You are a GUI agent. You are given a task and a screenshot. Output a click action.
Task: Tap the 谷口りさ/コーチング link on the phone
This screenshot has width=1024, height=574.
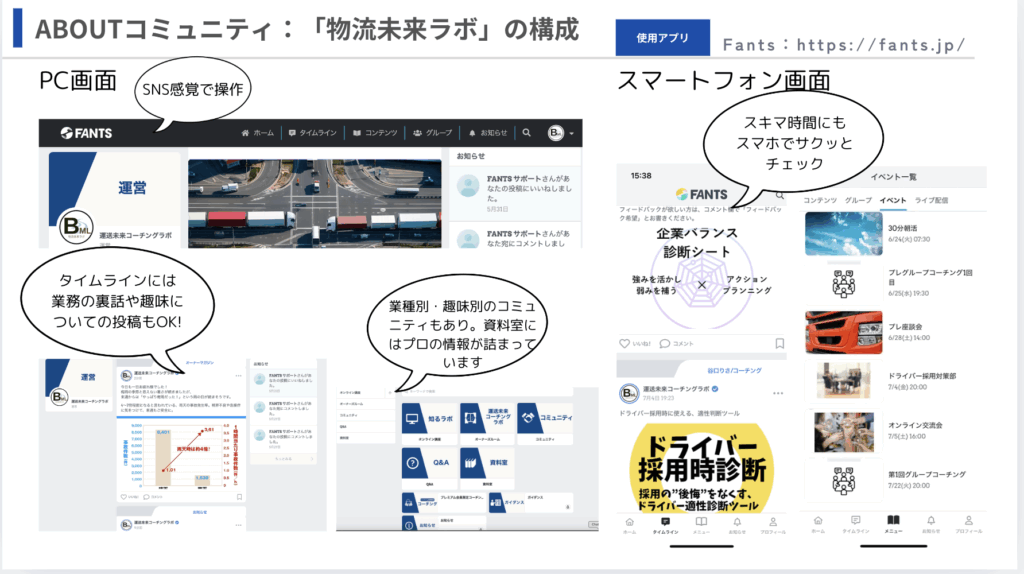(734, 370)
